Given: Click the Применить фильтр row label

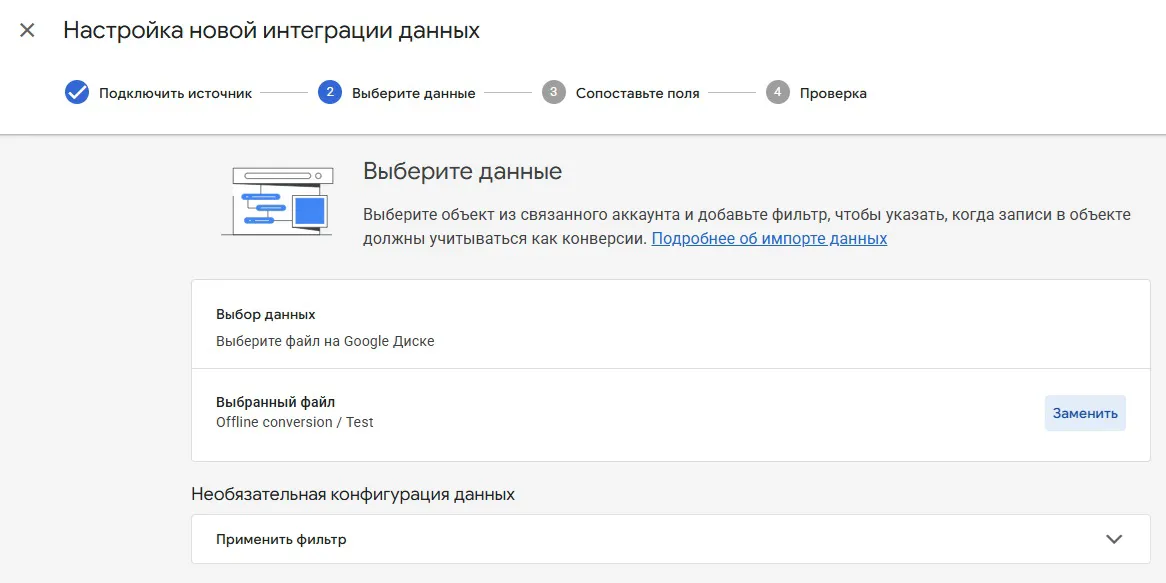Looking at the screenshot, I should coord(281,539).
